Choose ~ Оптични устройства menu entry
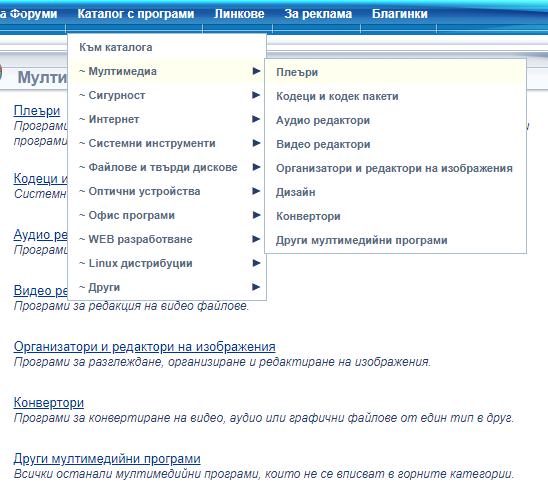Viewport: 548px width, 487px height. [x=167, y=191]
